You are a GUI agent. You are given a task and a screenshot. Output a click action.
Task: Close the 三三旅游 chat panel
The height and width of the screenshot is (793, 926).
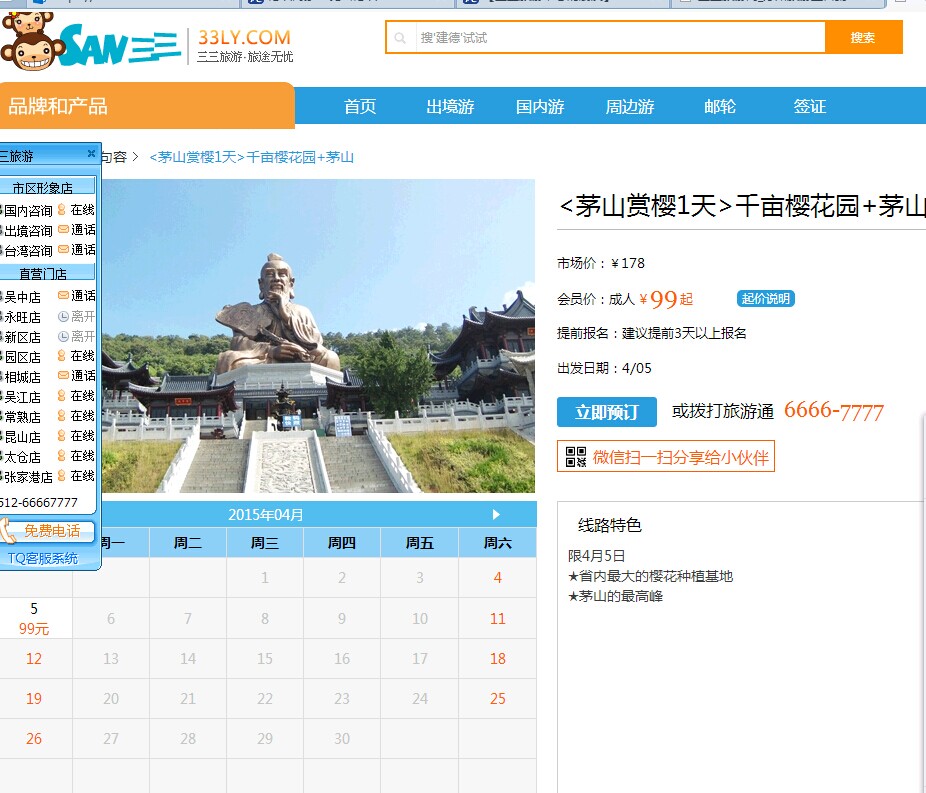coord(91,154)
